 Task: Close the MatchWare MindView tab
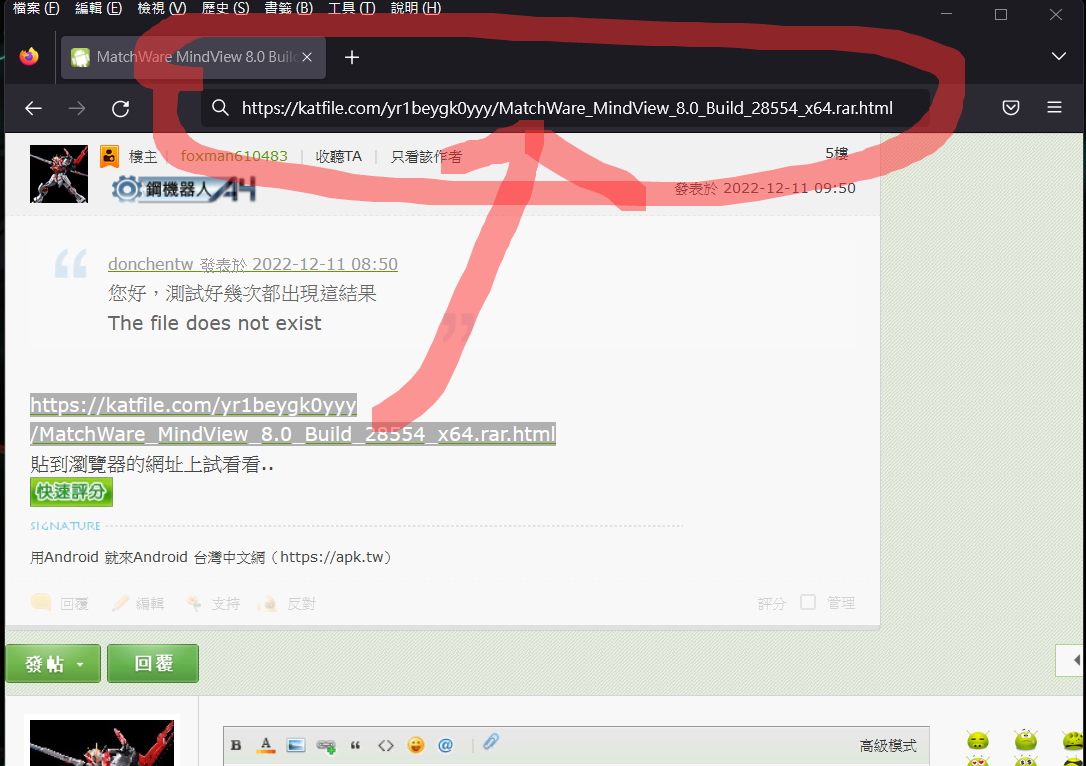[x=307, y=57]
